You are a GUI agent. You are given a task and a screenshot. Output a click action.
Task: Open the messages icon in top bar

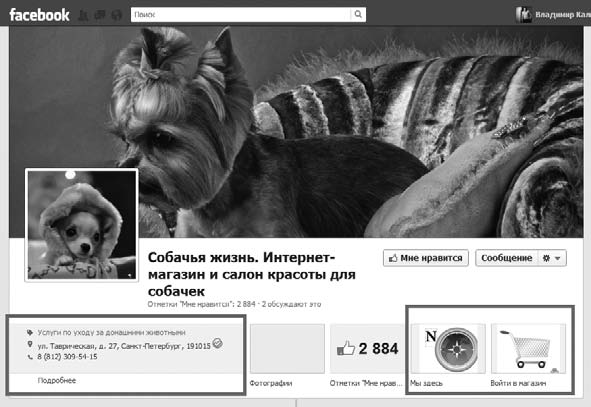100,15
